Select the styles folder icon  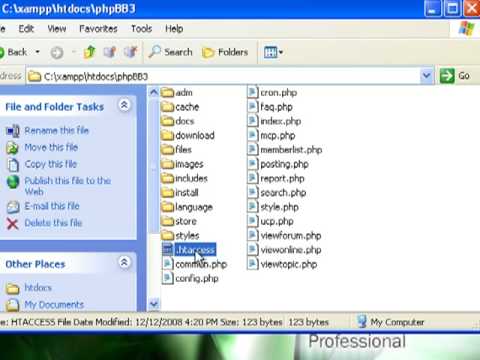coord(168,236)
